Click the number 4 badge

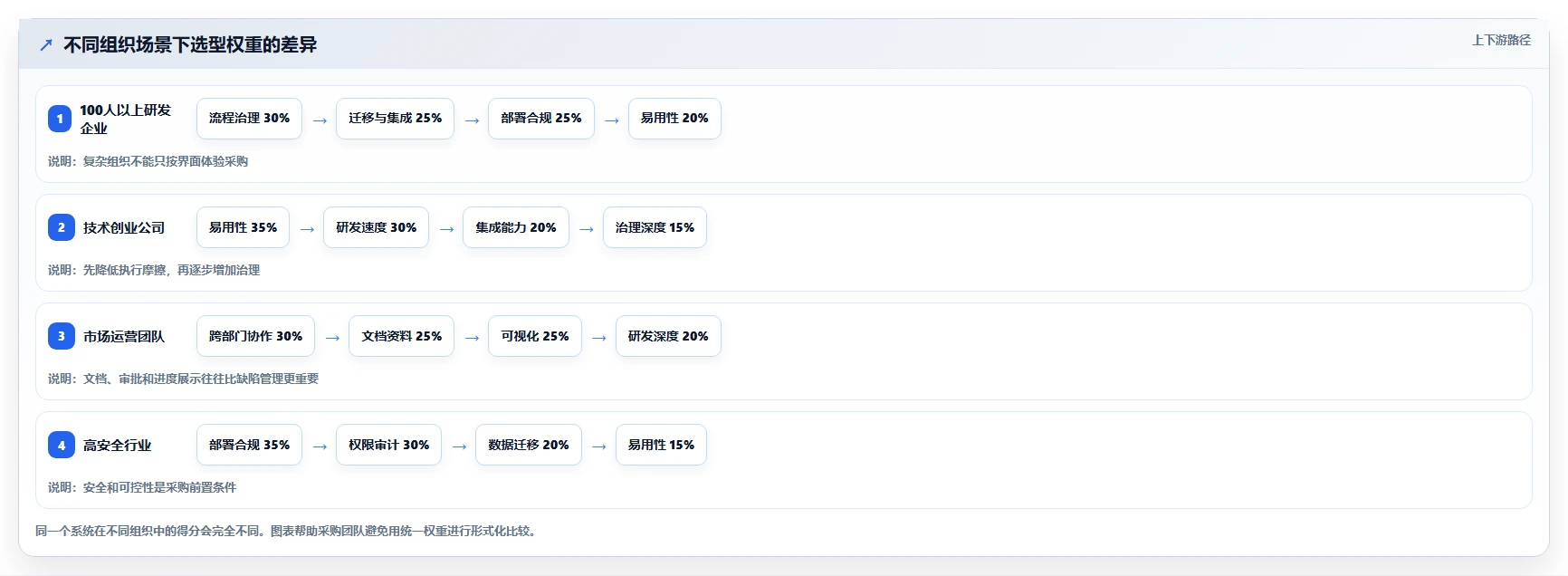(61, 445)
